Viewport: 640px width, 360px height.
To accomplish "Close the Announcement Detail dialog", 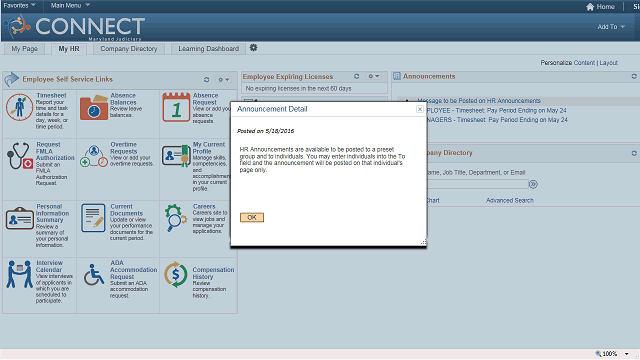I will click(420, 109).
